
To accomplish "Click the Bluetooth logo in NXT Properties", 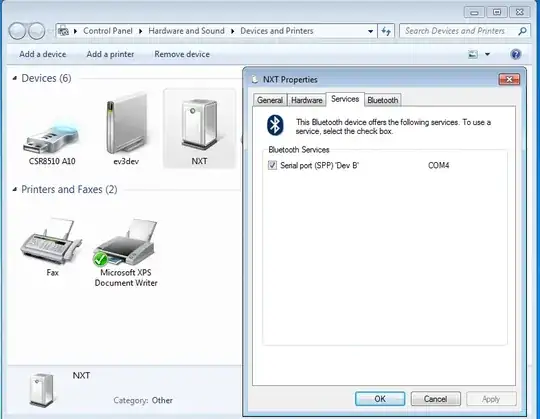I will tap(275, 125).
